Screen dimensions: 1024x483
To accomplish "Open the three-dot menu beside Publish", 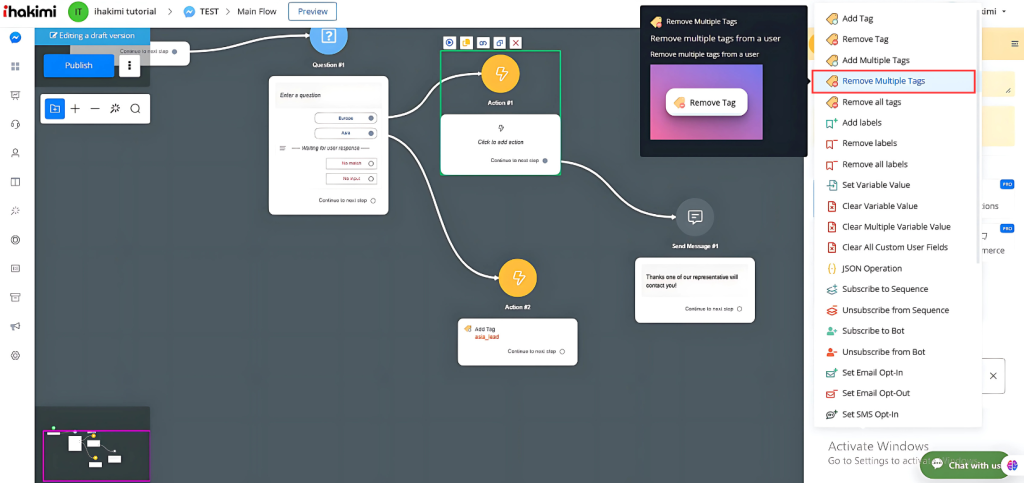I will pyautogui.click(x=129, y=66).
